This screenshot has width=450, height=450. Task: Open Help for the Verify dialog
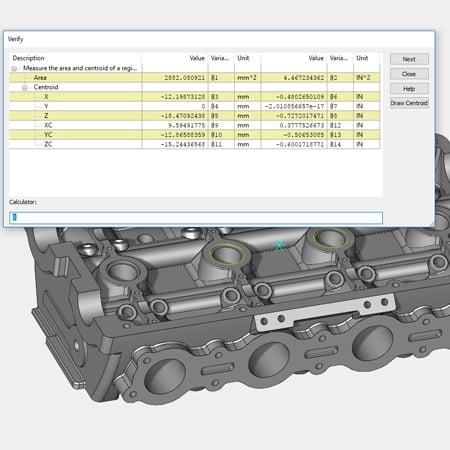(409, 89)
